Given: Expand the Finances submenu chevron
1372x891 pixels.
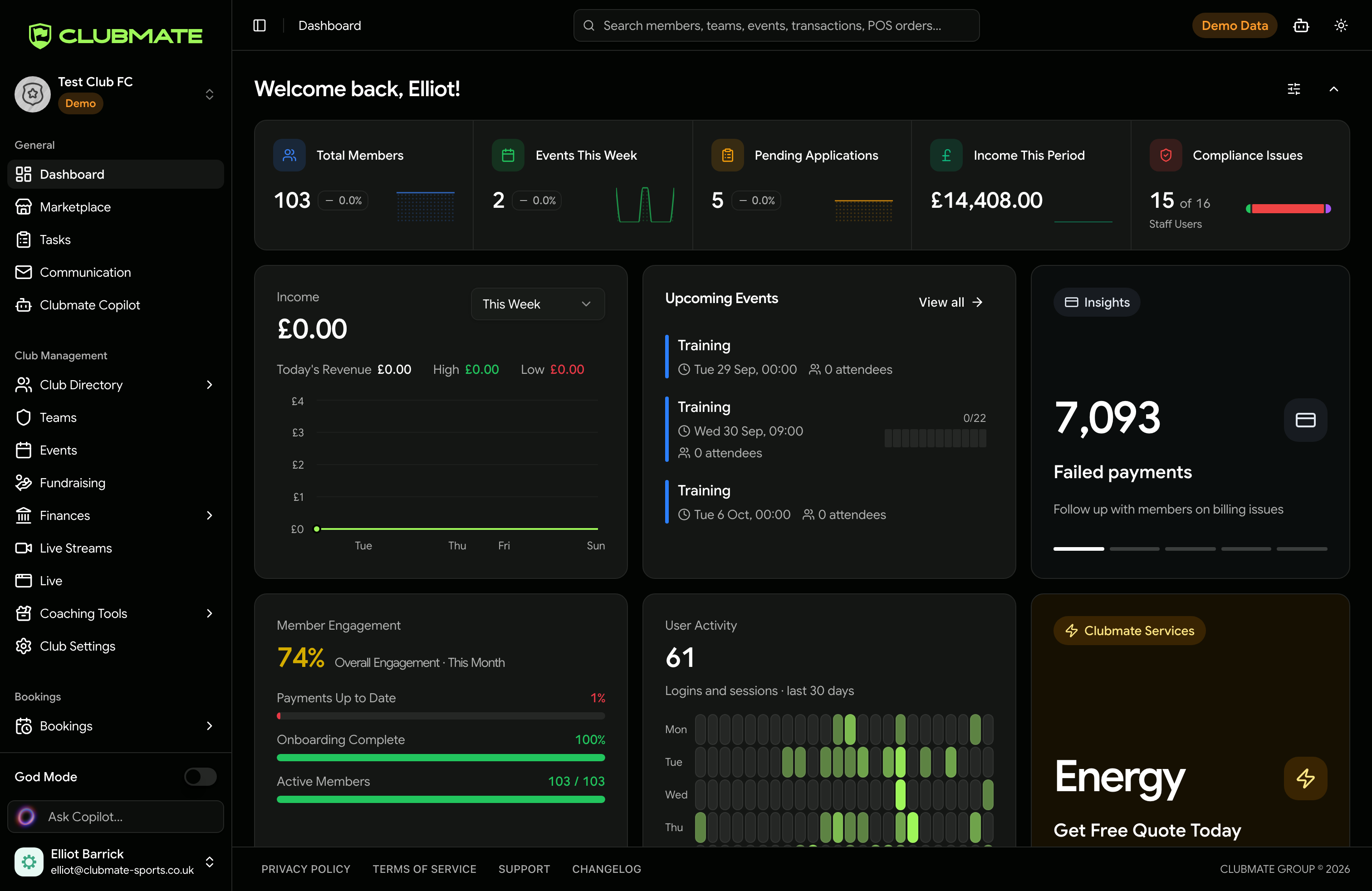Looking at the screenshot, I should (x=209, y=515).
